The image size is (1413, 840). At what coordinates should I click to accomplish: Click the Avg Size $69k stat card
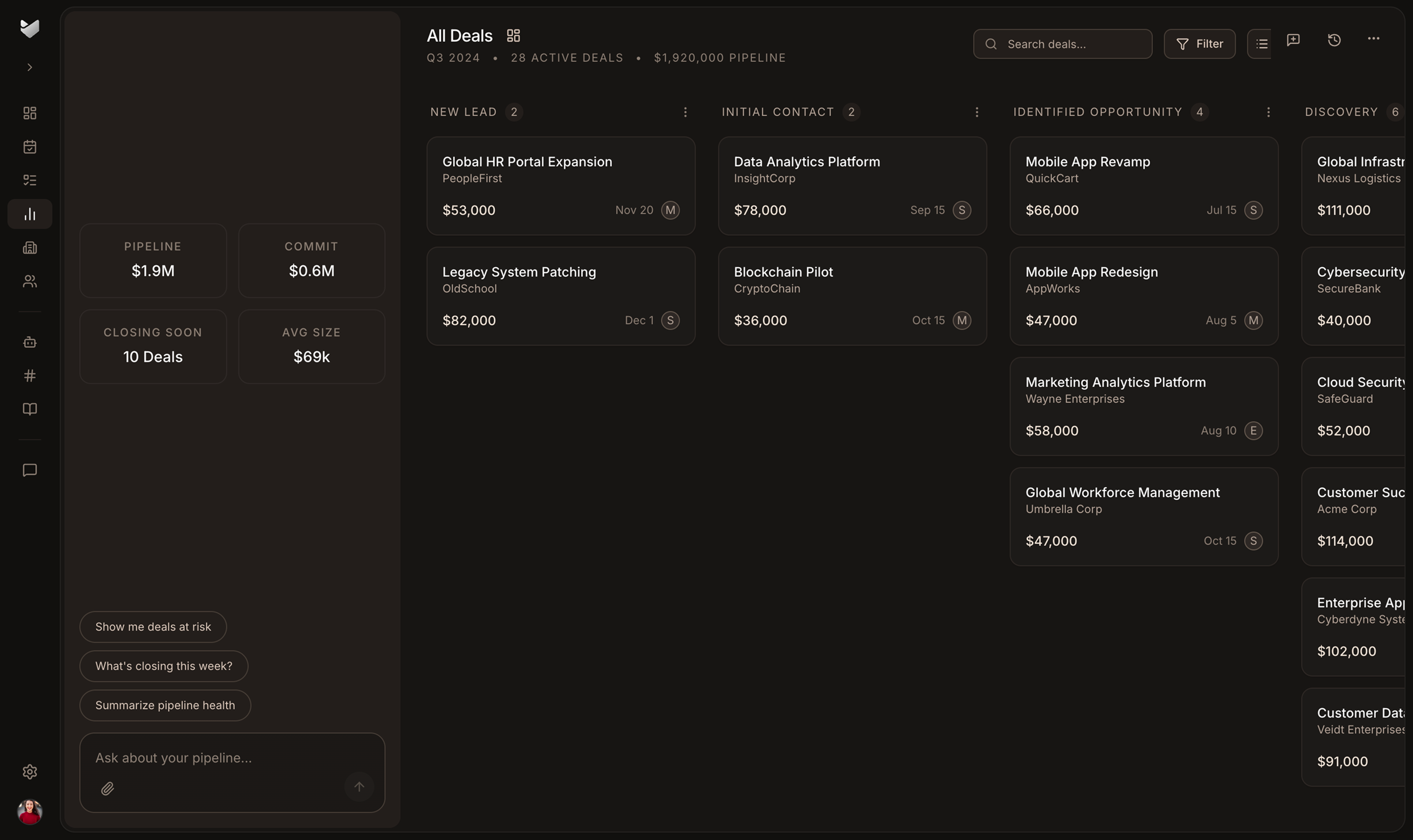(311, 346)
